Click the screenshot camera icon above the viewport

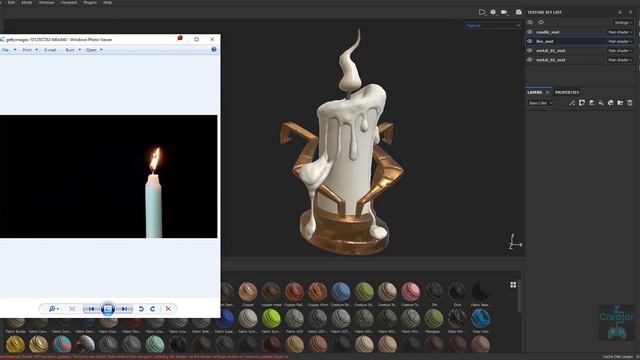click(519, 12)
